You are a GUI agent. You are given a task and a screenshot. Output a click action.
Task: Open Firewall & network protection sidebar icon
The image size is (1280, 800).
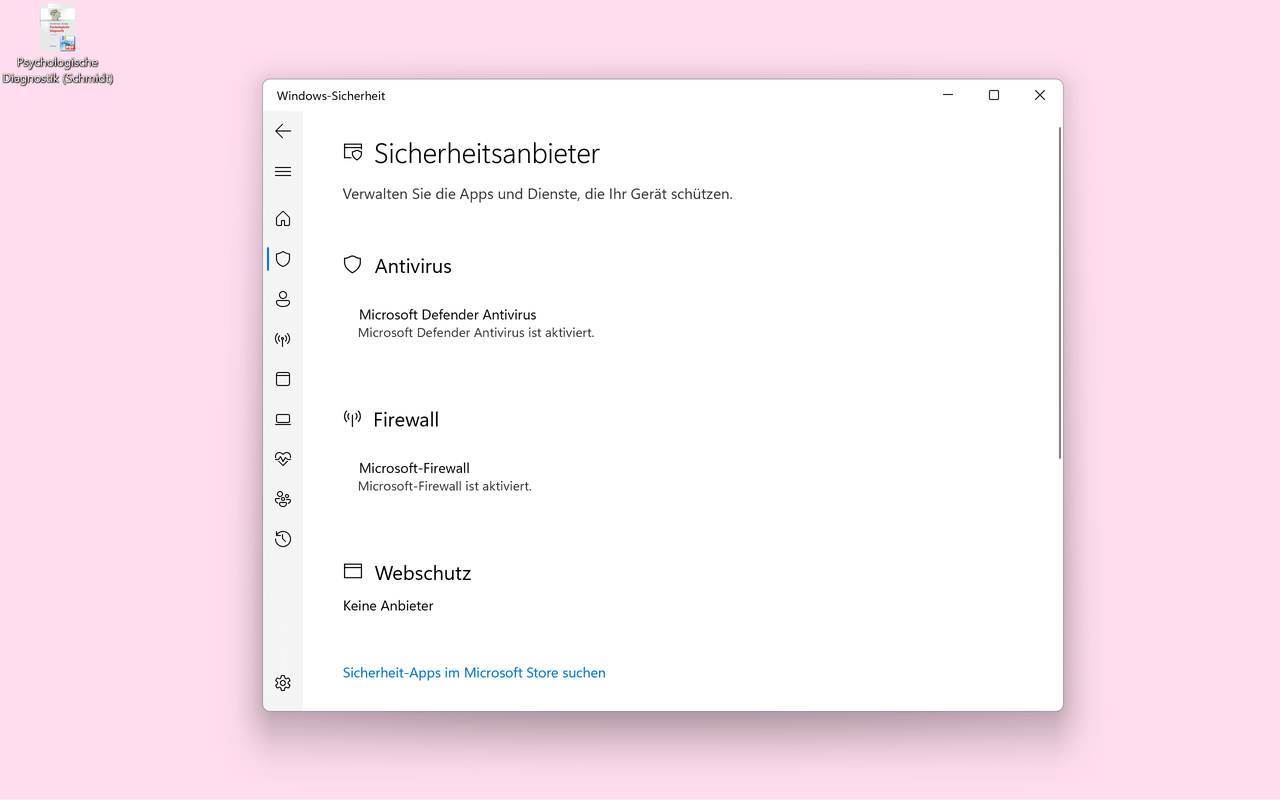(x=283, y=339)
